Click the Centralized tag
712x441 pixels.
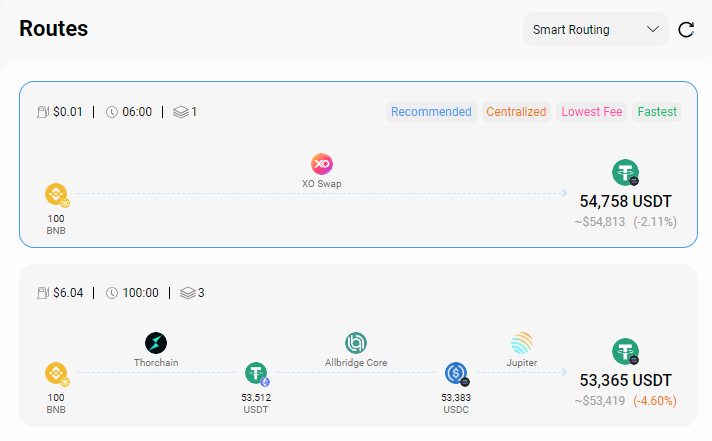516,112
